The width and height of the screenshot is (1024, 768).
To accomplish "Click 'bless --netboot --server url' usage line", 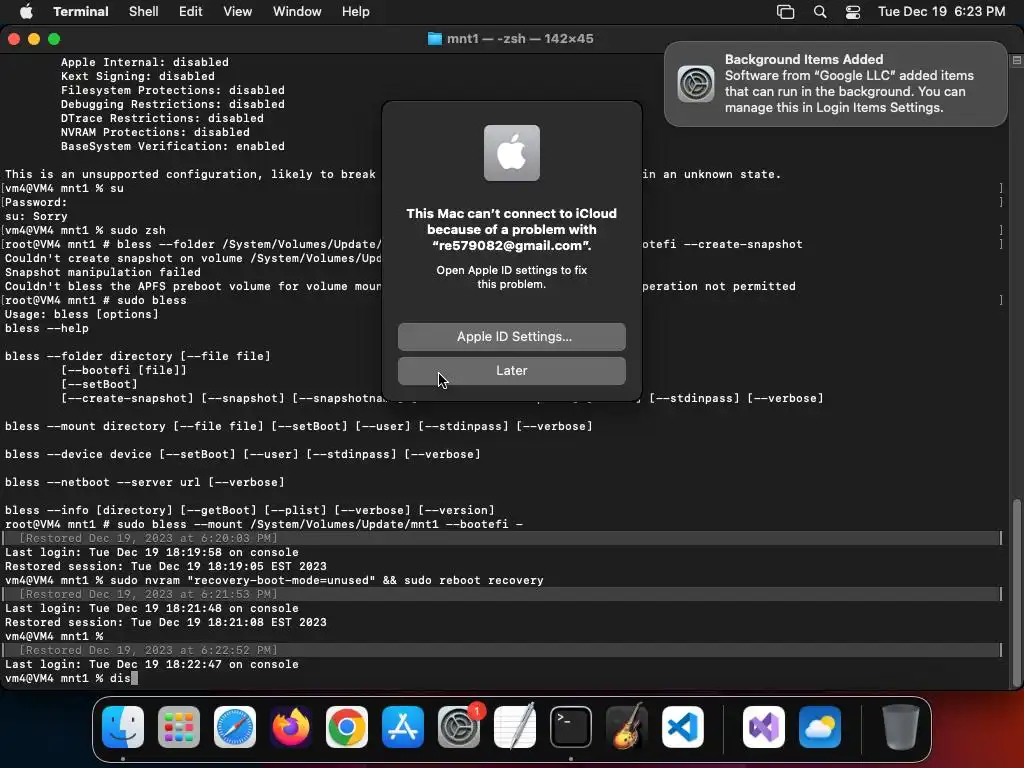I will pos(144,483).
